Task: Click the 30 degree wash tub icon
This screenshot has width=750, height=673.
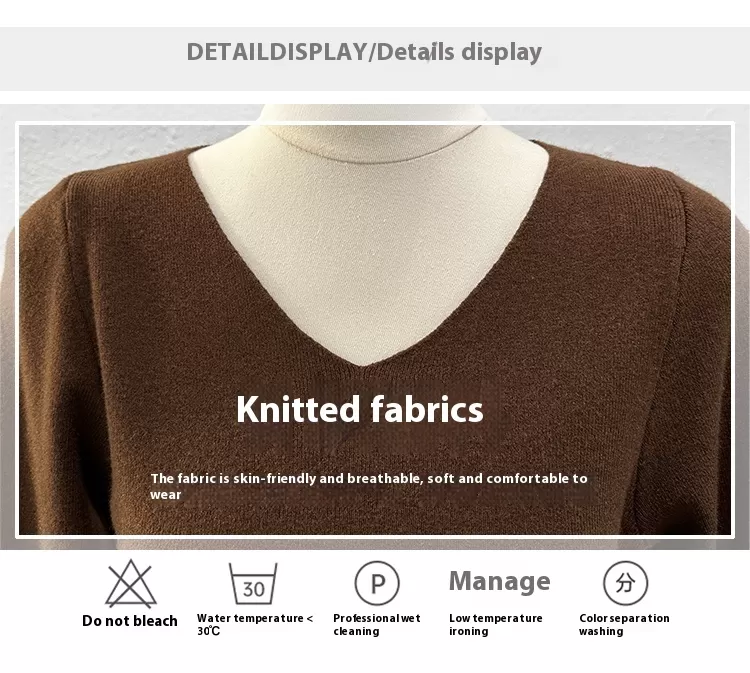Action: point(253,584)
